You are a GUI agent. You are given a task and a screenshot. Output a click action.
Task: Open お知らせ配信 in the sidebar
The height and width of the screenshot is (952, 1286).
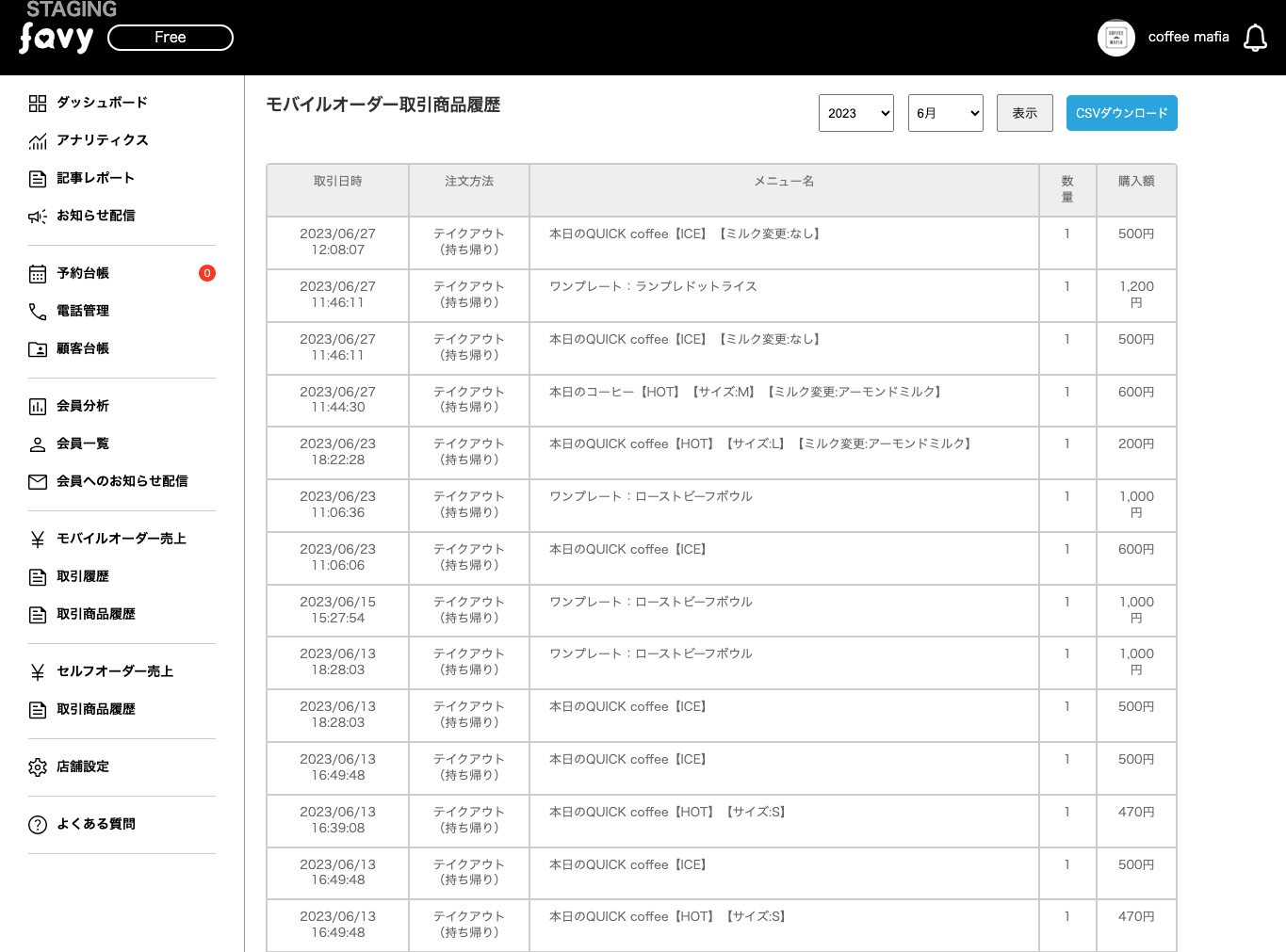coord(96,216)
